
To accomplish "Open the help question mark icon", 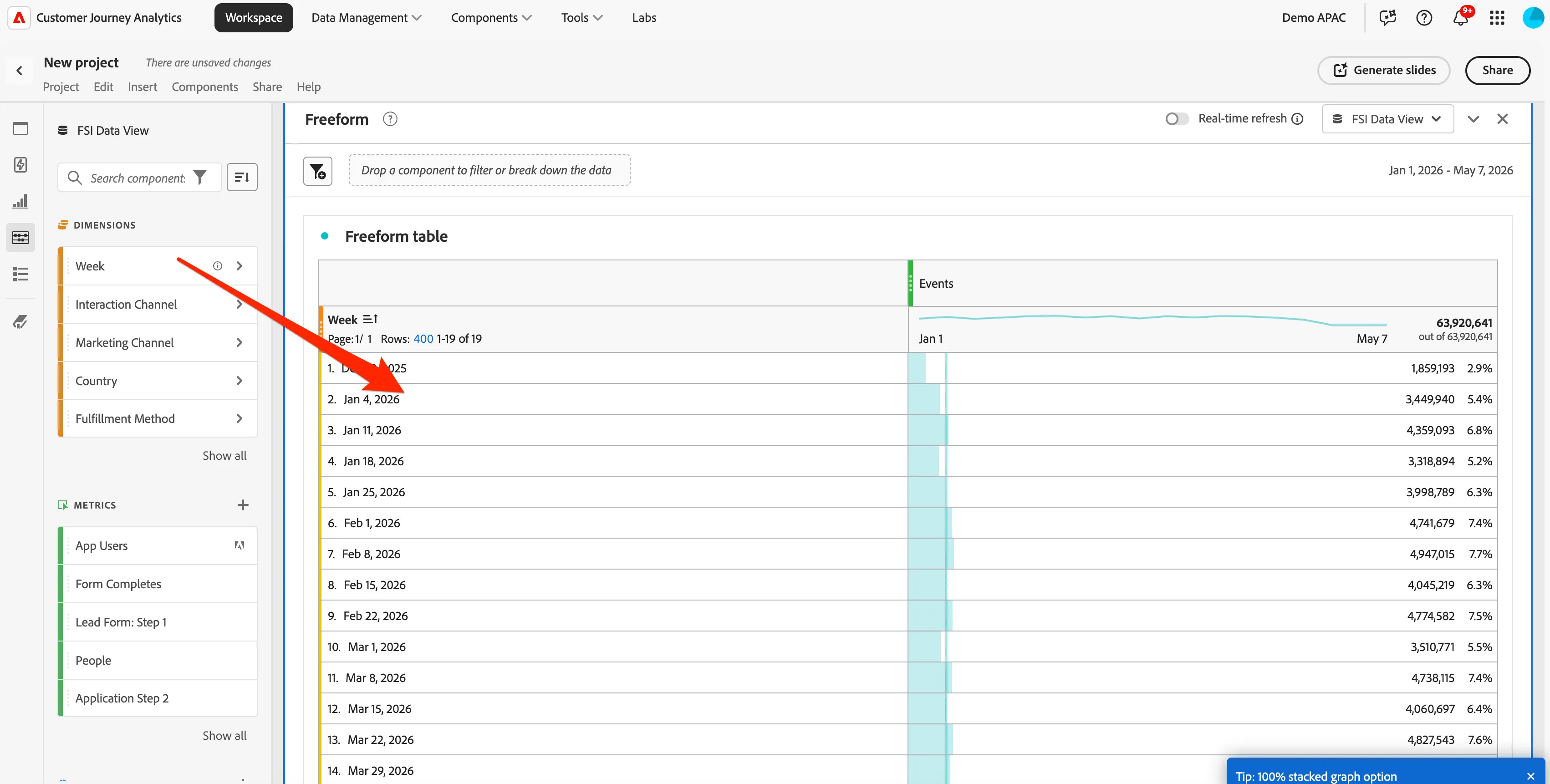I will pyautogui.click(x=1423, y=18).
